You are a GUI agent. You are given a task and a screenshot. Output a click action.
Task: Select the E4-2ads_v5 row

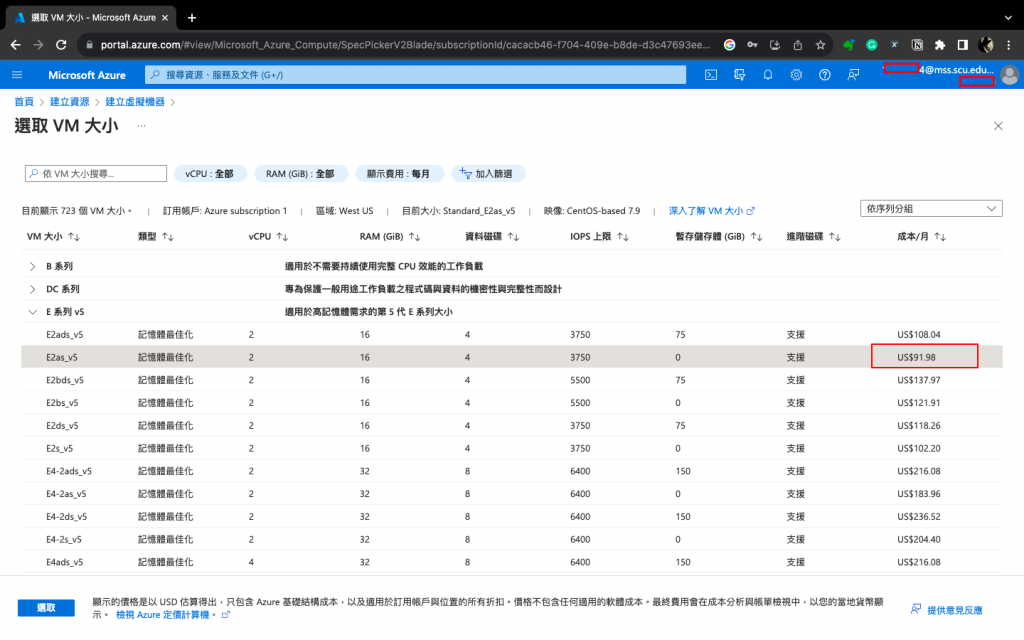[511, 471]
